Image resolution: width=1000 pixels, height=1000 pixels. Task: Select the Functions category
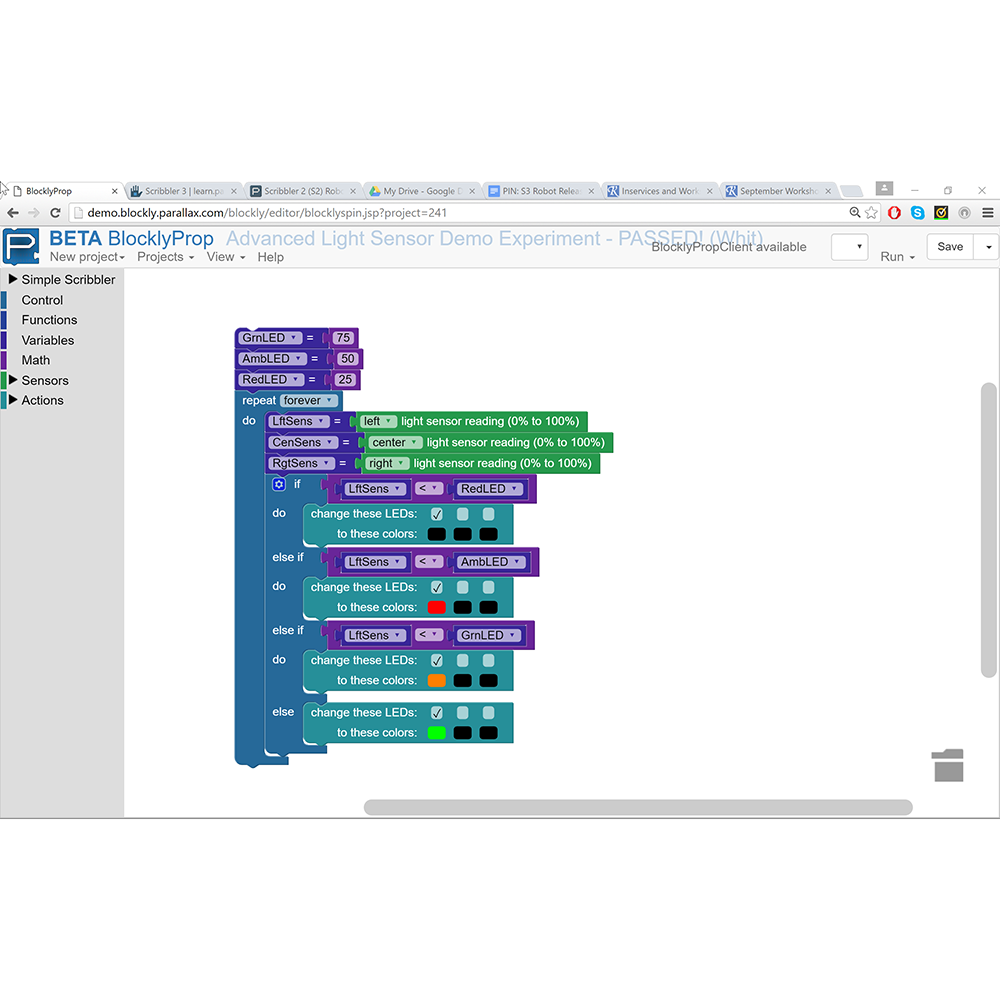pyautogui.click(x=49, y=320)
